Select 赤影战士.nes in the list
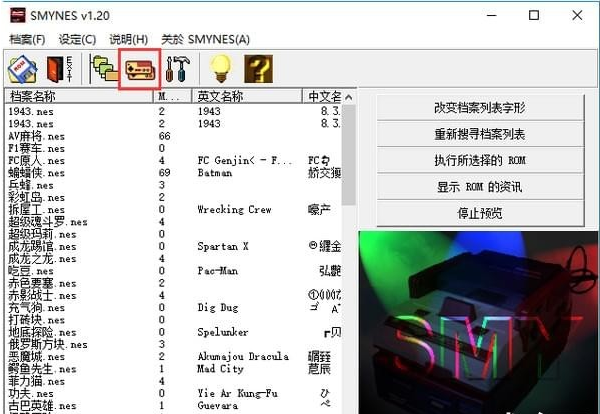The height and width of the screenshot is (414, 600). [42, 295]
